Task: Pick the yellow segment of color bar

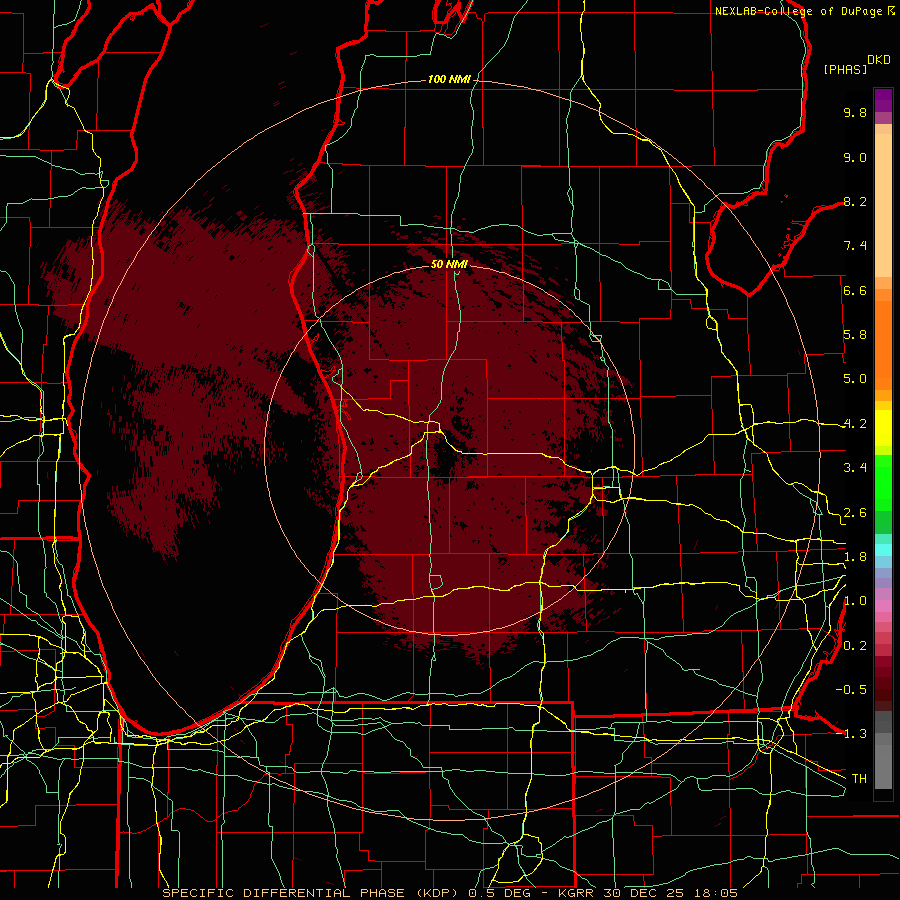Action: coord(883,428)
